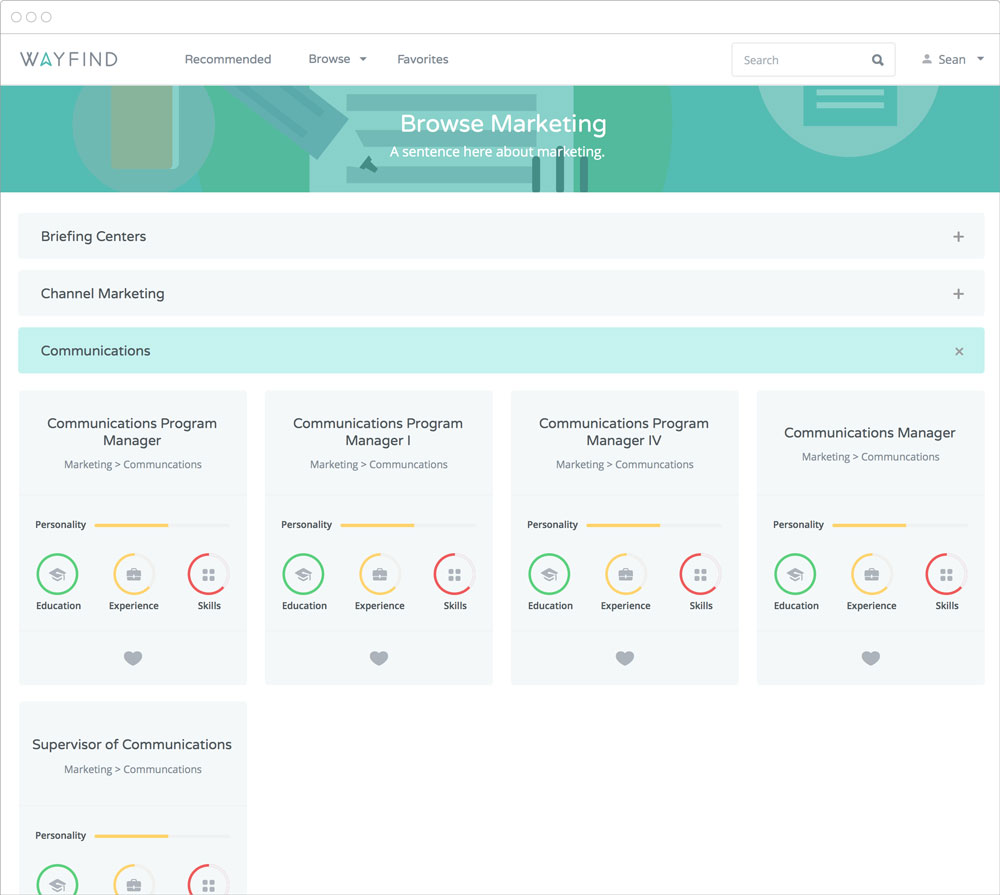Click breadcrumb under Supervisor of Communications title

point(133,769)
